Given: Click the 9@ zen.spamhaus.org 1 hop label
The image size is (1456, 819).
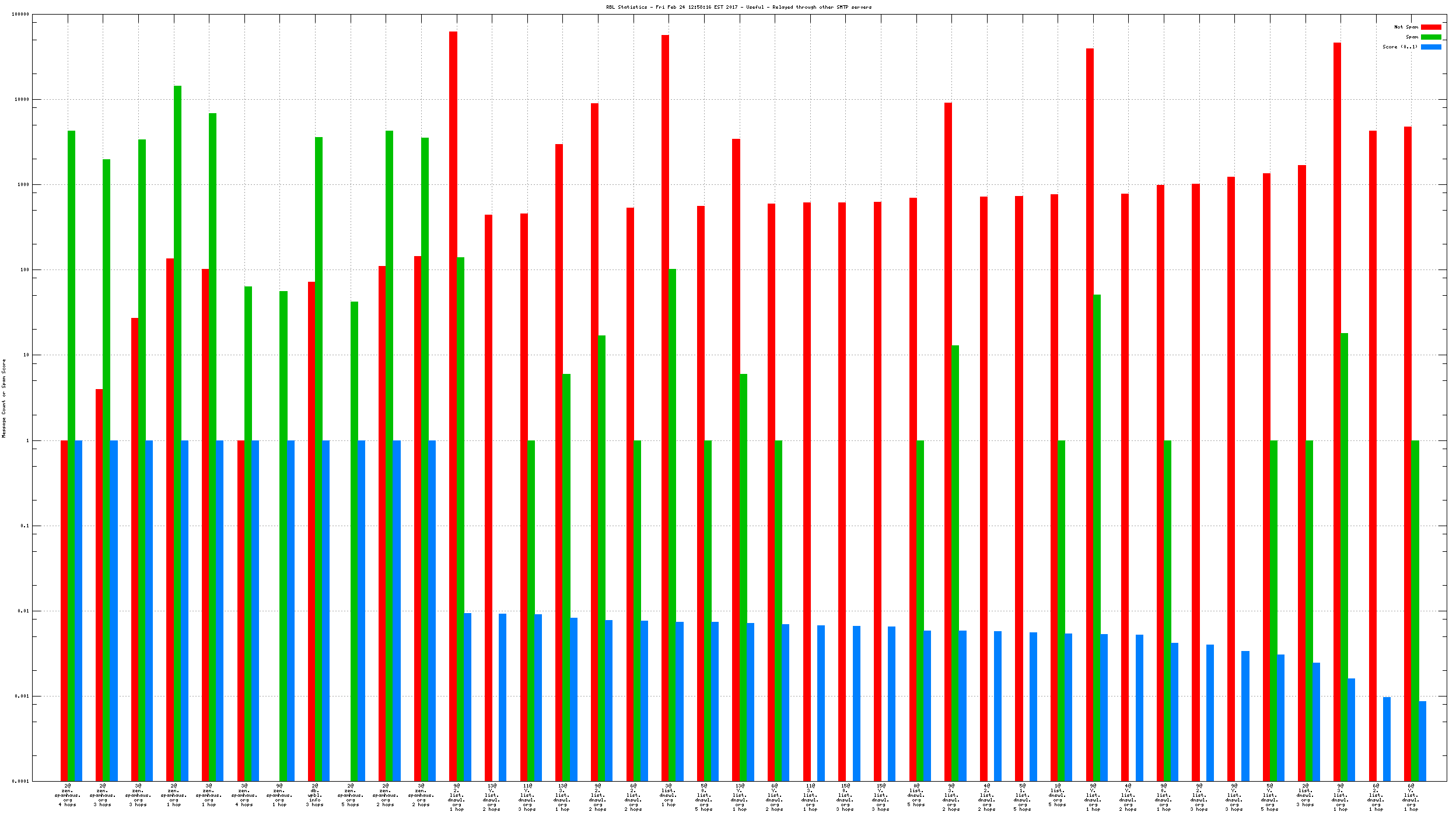Looking at the screenshot, I should tap(279, 795).
